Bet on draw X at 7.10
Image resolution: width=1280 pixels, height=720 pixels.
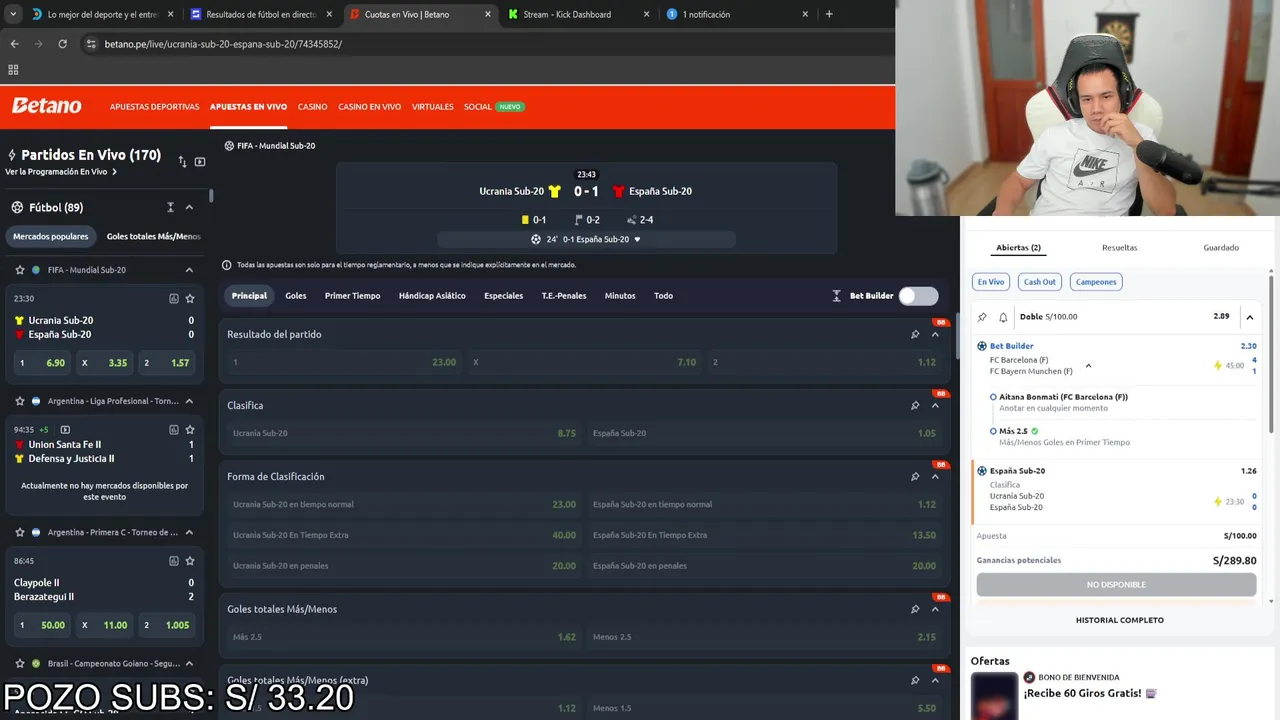tap(584, 362)
